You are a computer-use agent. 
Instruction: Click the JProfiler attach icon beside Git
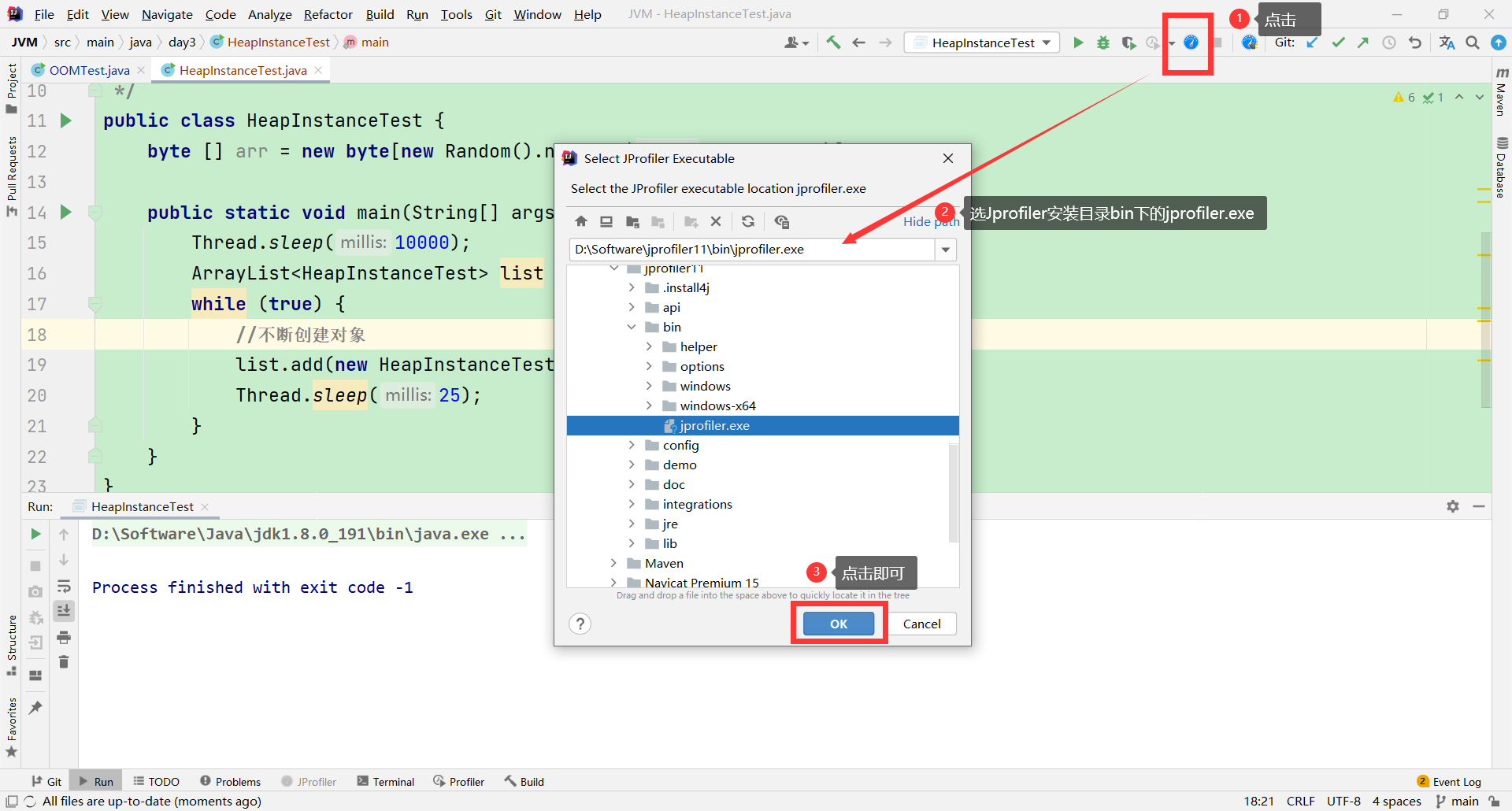click(x=1249, y=43)
